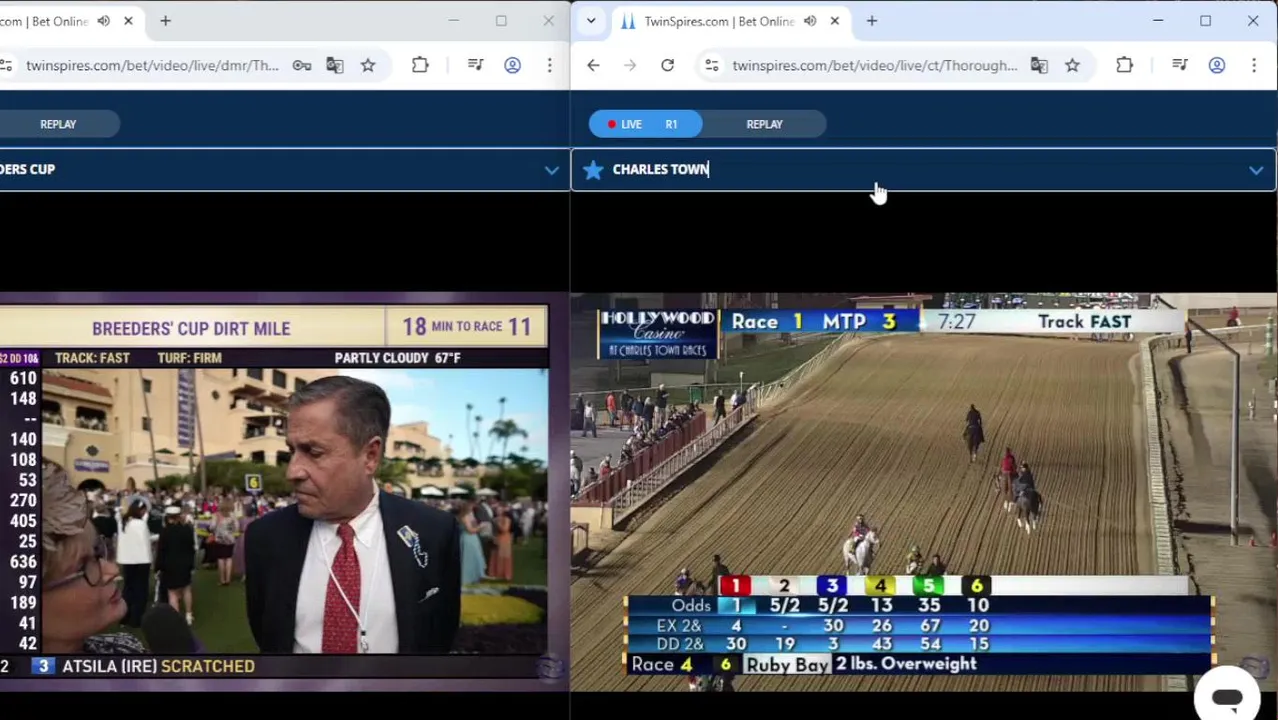Open a new tab in right window

tap(871, 21)
